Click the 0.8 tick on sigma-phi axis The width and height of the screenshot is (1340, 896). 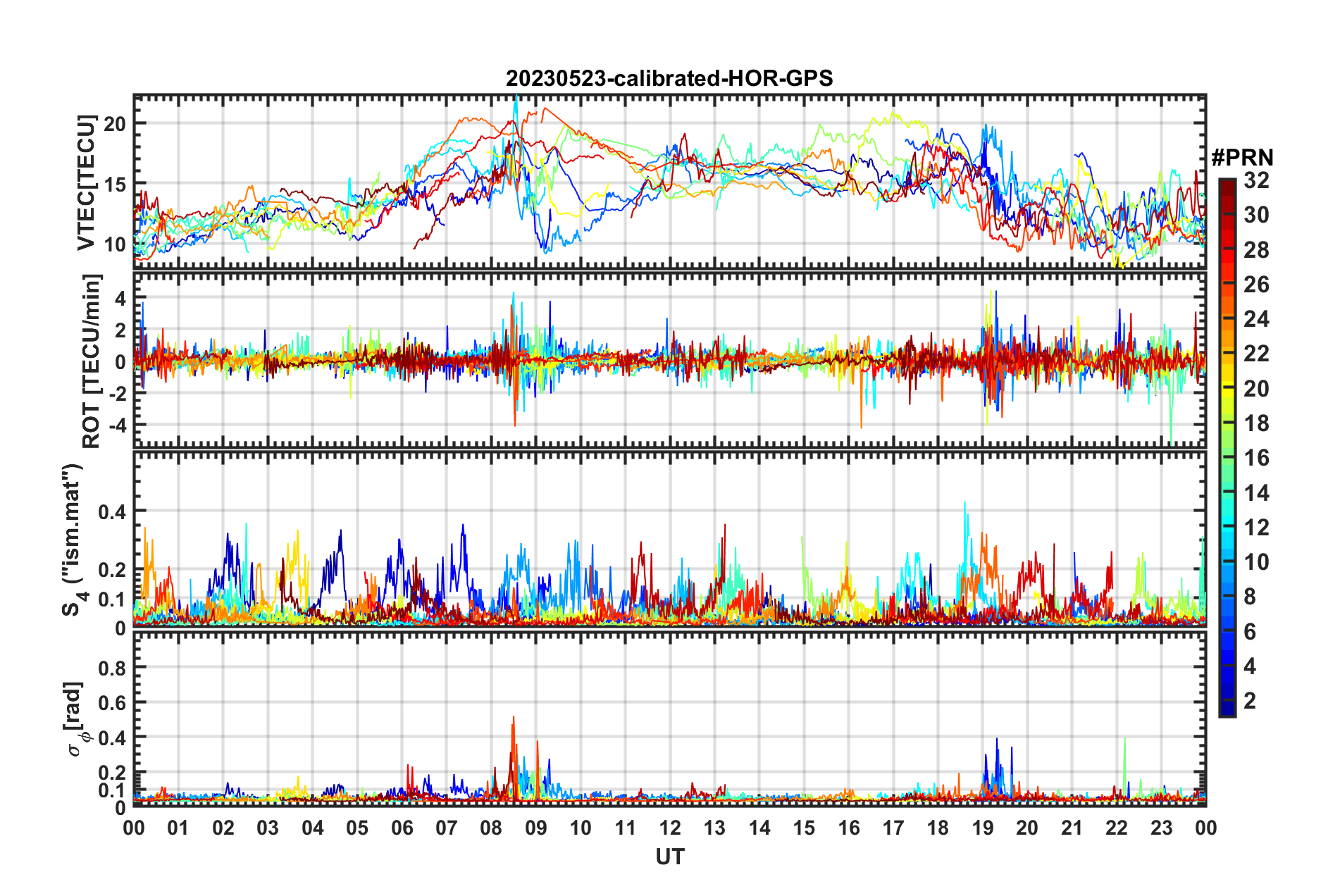tap(111, 668)
